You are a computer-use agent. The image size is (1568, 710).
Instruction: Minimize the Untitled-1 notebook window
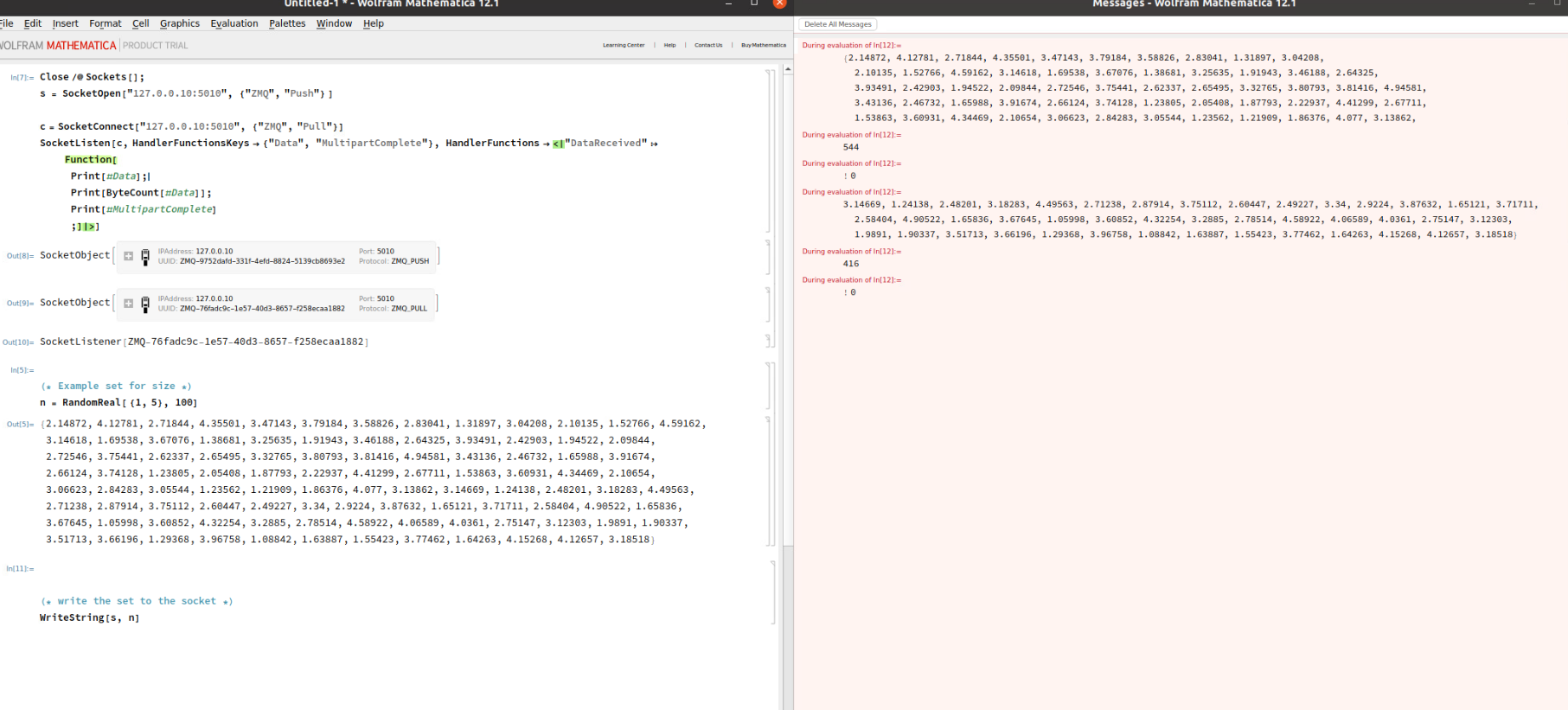[x=729, y=3]
